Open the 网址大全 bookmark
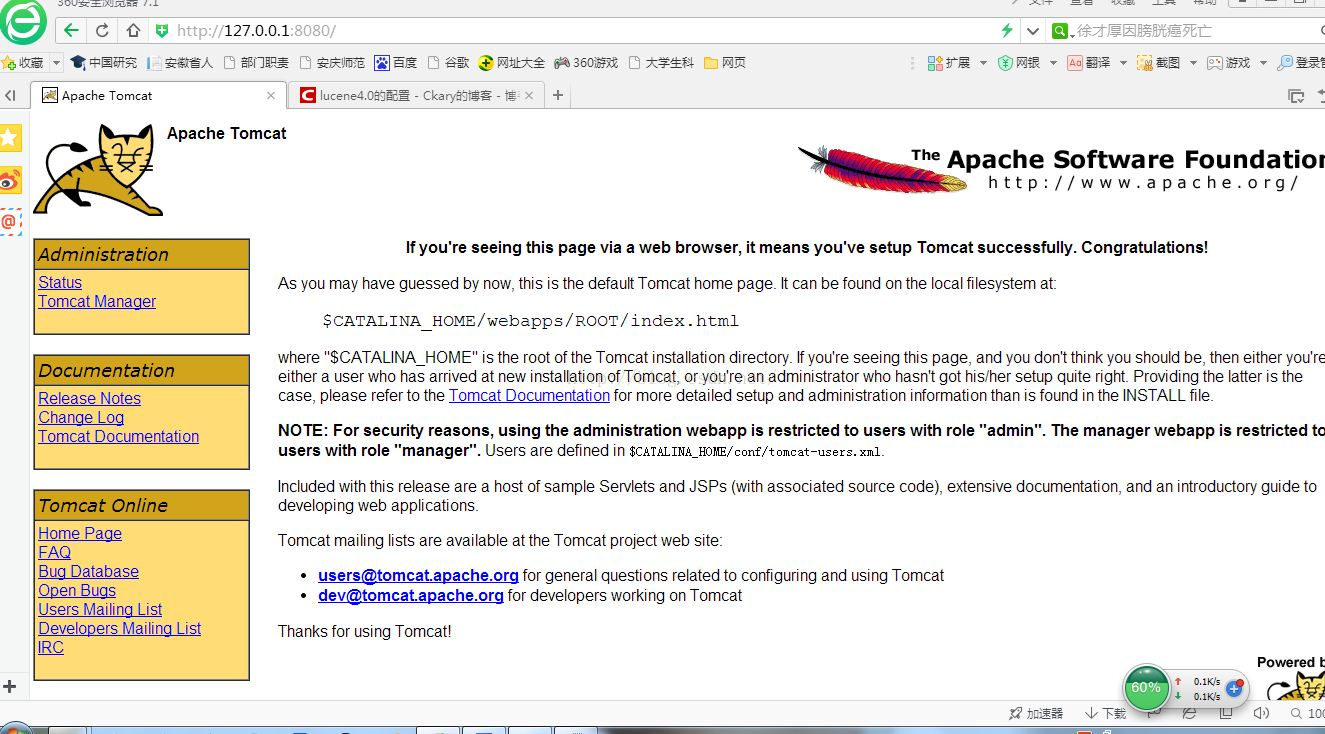This screenshot has height=734, width=1325. click(x=511, y=62)
